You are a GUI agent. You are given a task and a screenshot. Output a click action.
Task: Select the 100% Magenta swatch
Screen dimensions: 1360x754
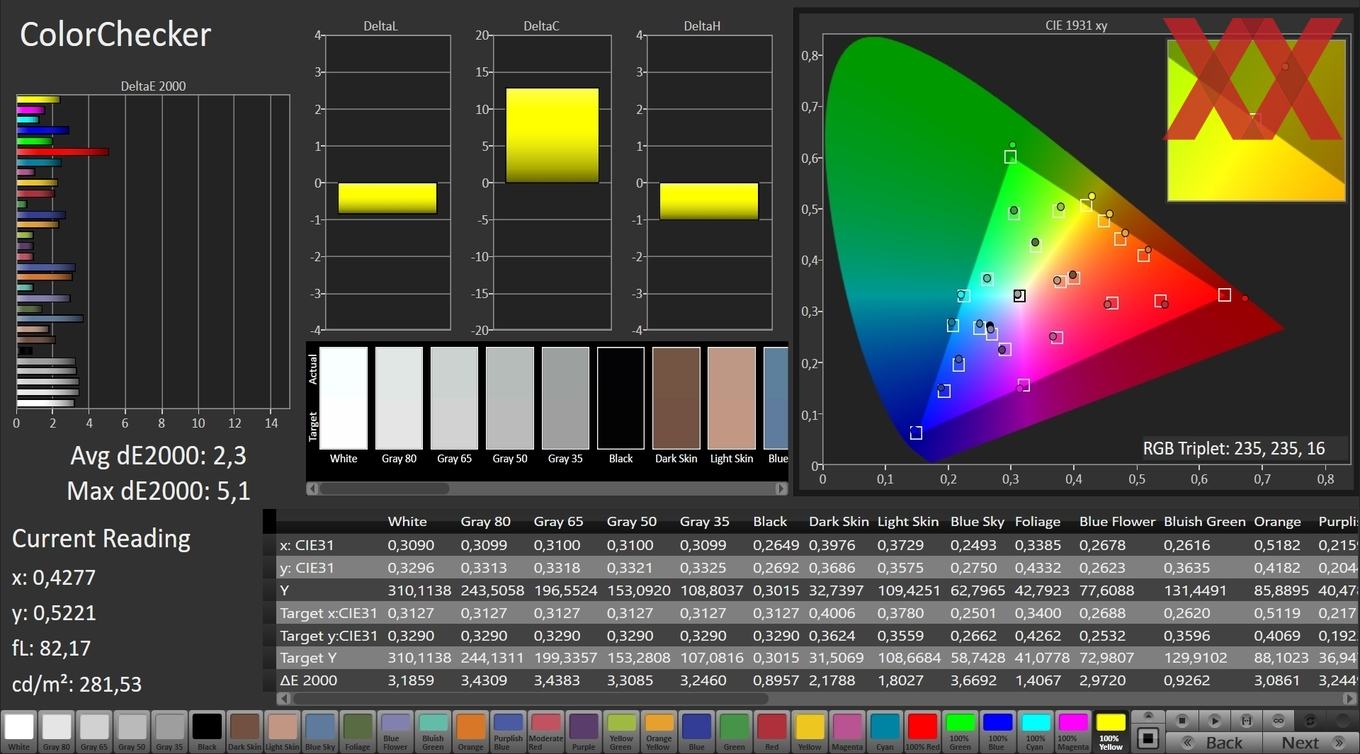(x=1073, y=731)
